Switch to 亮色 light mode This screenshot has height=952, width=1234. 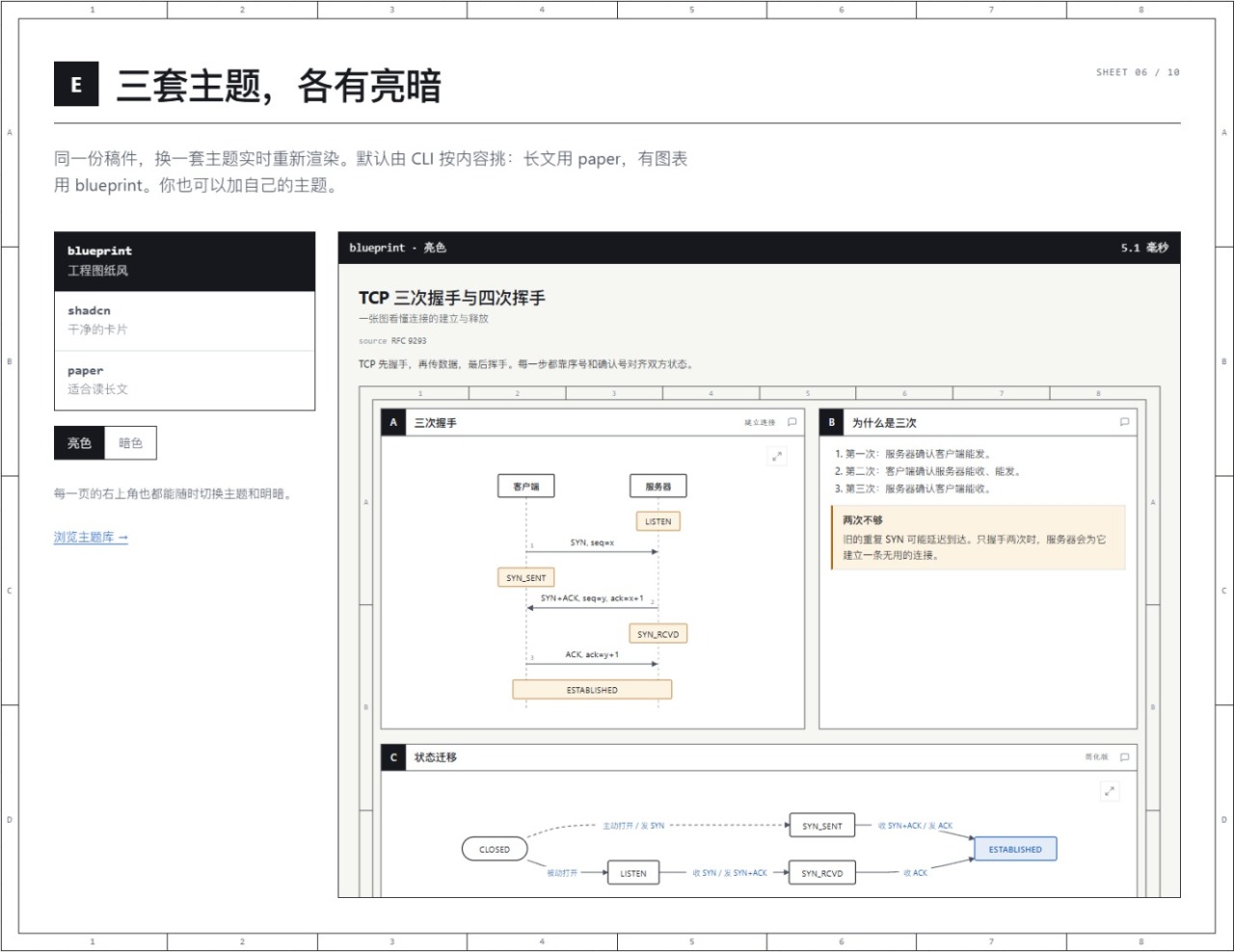79,443
